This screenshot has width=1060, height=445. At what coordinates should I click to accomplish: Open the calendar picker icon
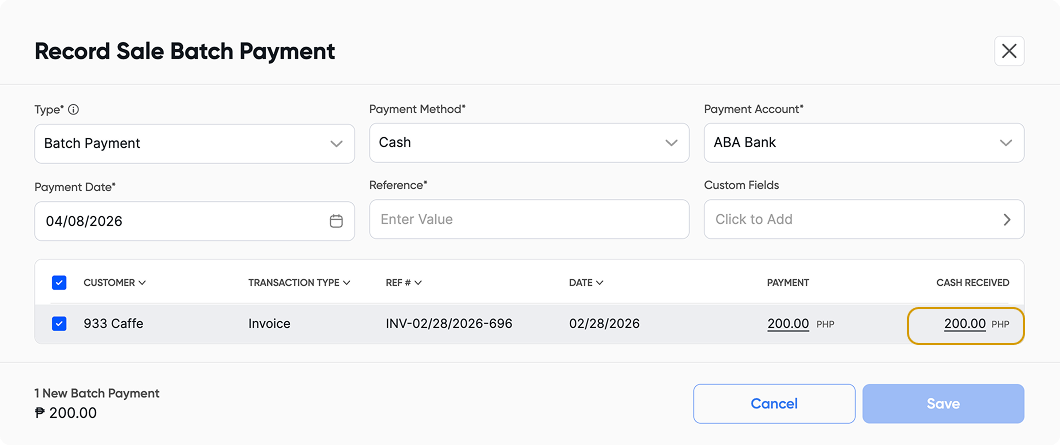[x=336, y=221]
